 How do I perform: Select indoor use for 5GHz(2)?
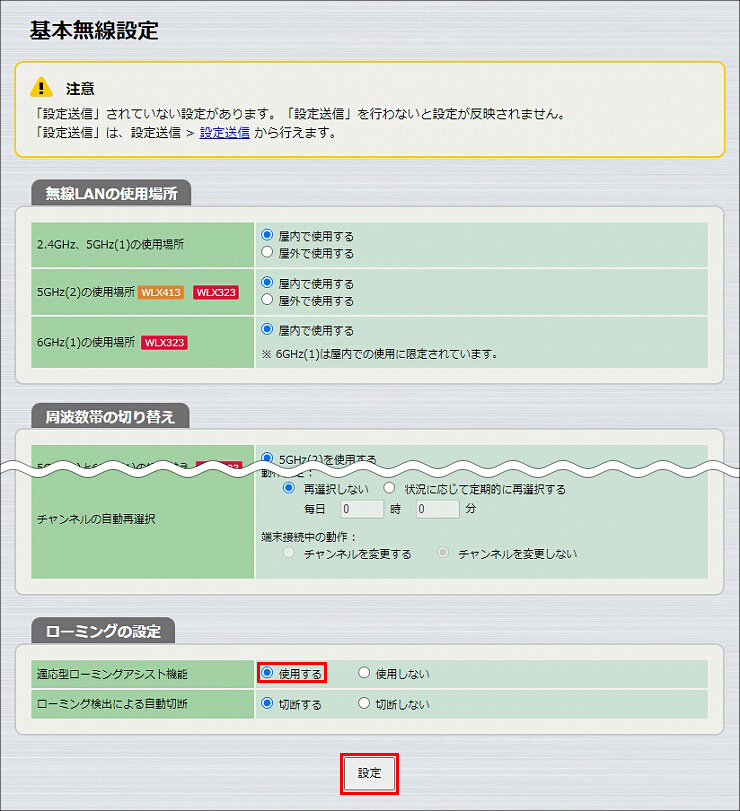click(x=267, y=282)
